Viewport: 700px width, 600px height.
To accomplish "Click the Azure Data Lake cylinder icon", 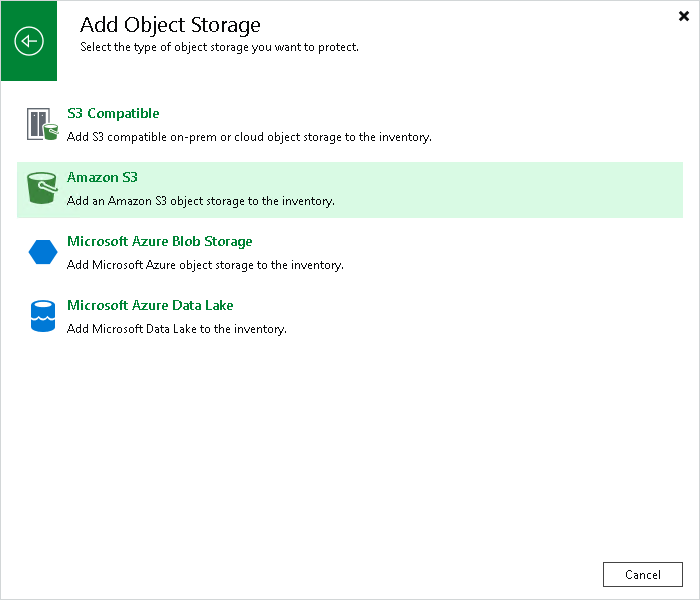I will pyautogui.click(x=43, y=316).
